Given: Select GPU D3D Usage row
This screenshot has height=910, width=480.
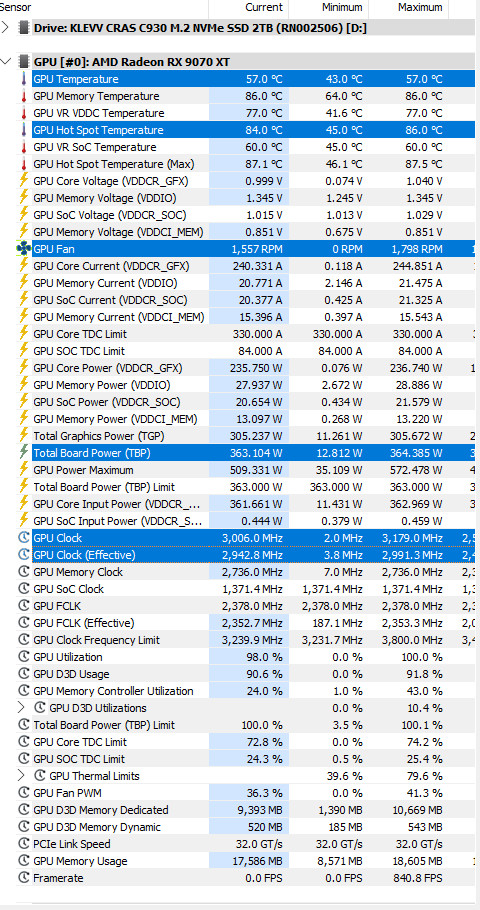Looking at the screenshot, I should click(x=253, y=674).
